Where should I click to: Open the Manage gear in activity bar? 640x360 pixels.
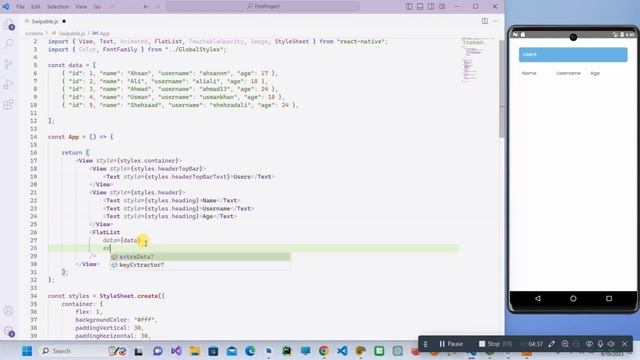(9, 331)
